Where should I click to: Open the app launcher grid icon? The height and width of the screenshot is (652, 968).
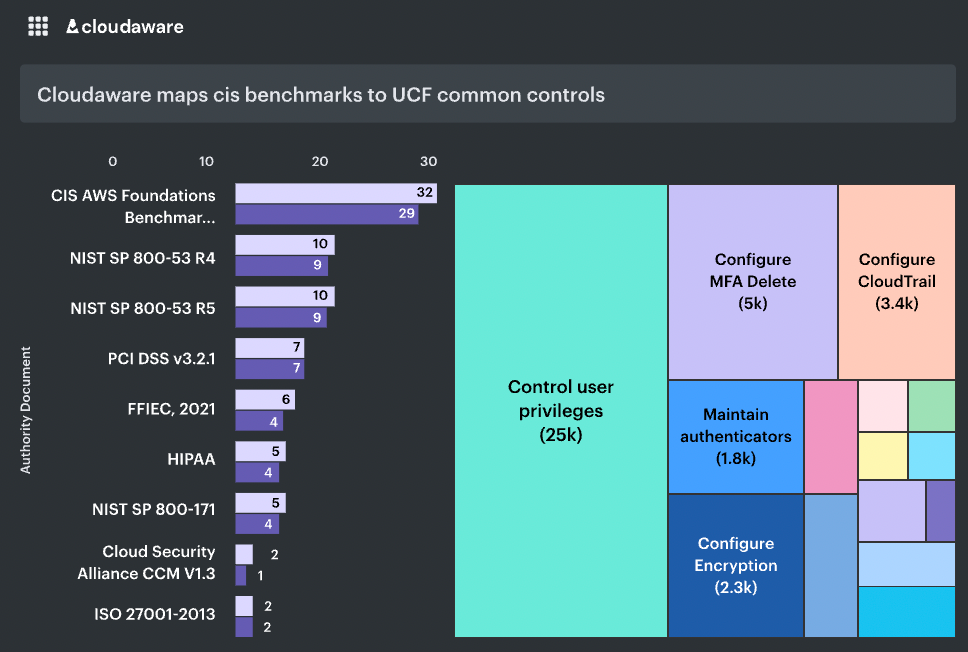point(38,27)
